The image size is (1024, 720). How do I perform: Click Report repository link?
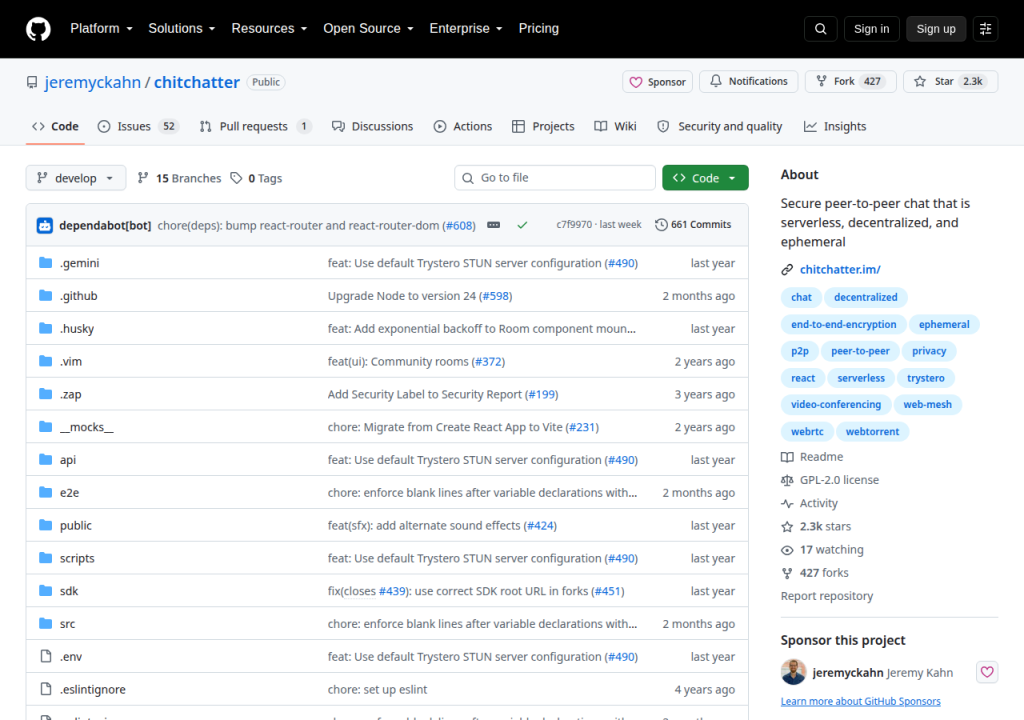click(x=827, y=596)
